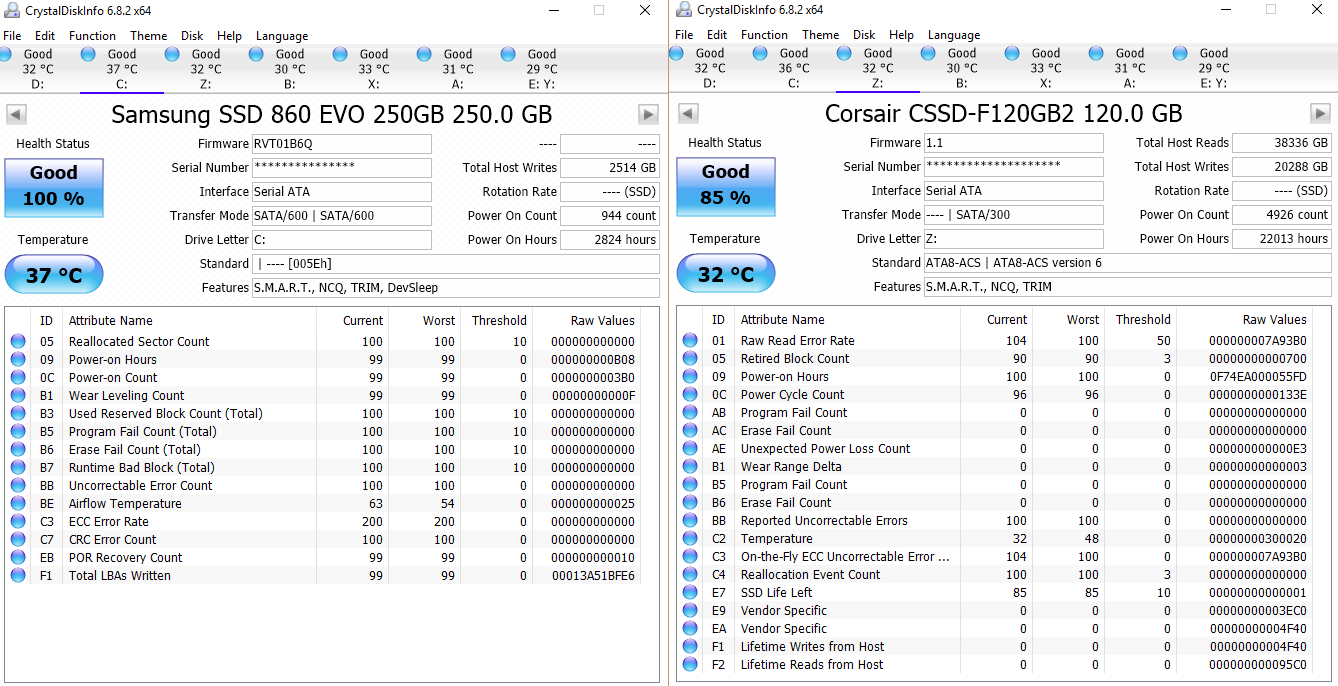Click the 32 °C temperature button
Screen dimensions: 1338x686
(726, 274)
